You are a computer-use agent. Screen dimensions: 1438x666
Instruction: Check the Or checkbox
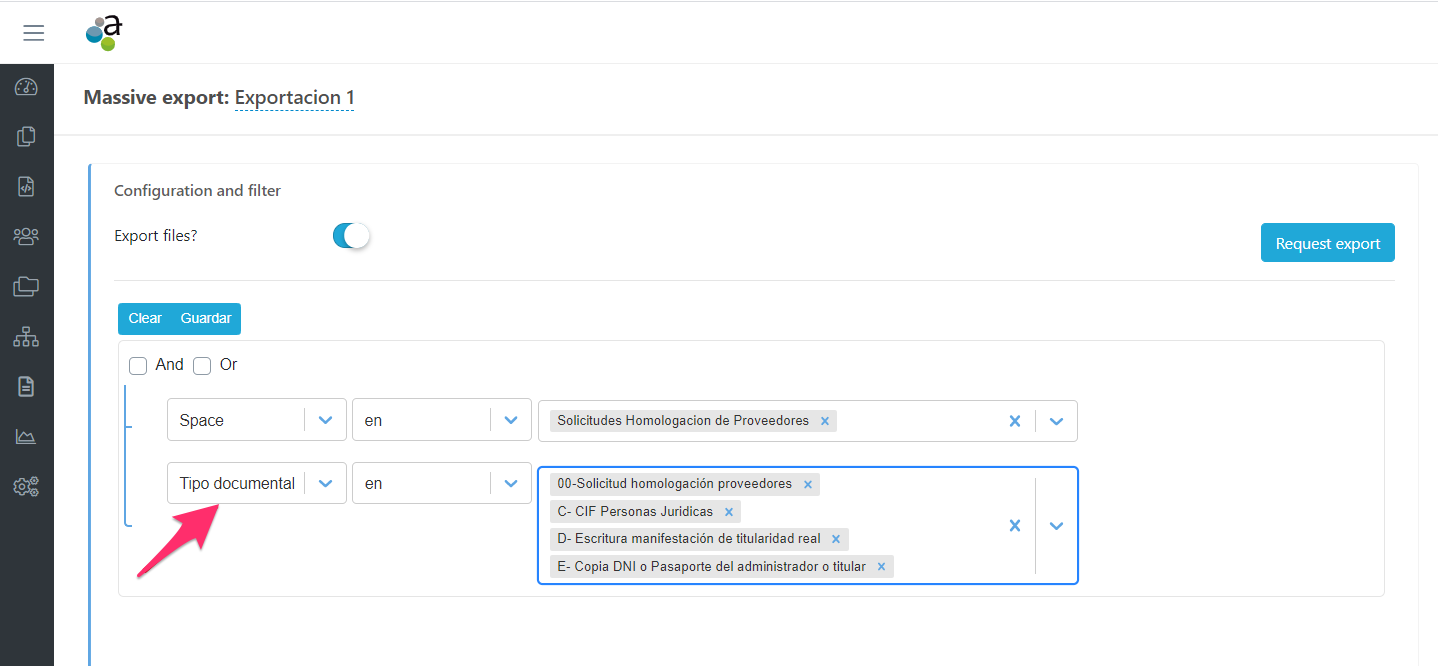pyautogui.click(x=202, y=366)
